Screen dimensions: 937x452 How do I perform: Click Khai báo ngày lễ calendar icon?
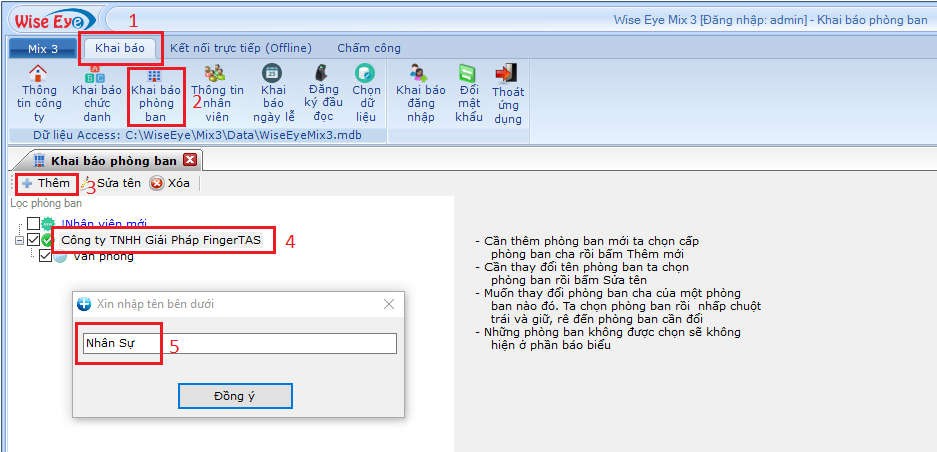pos(272,74)
